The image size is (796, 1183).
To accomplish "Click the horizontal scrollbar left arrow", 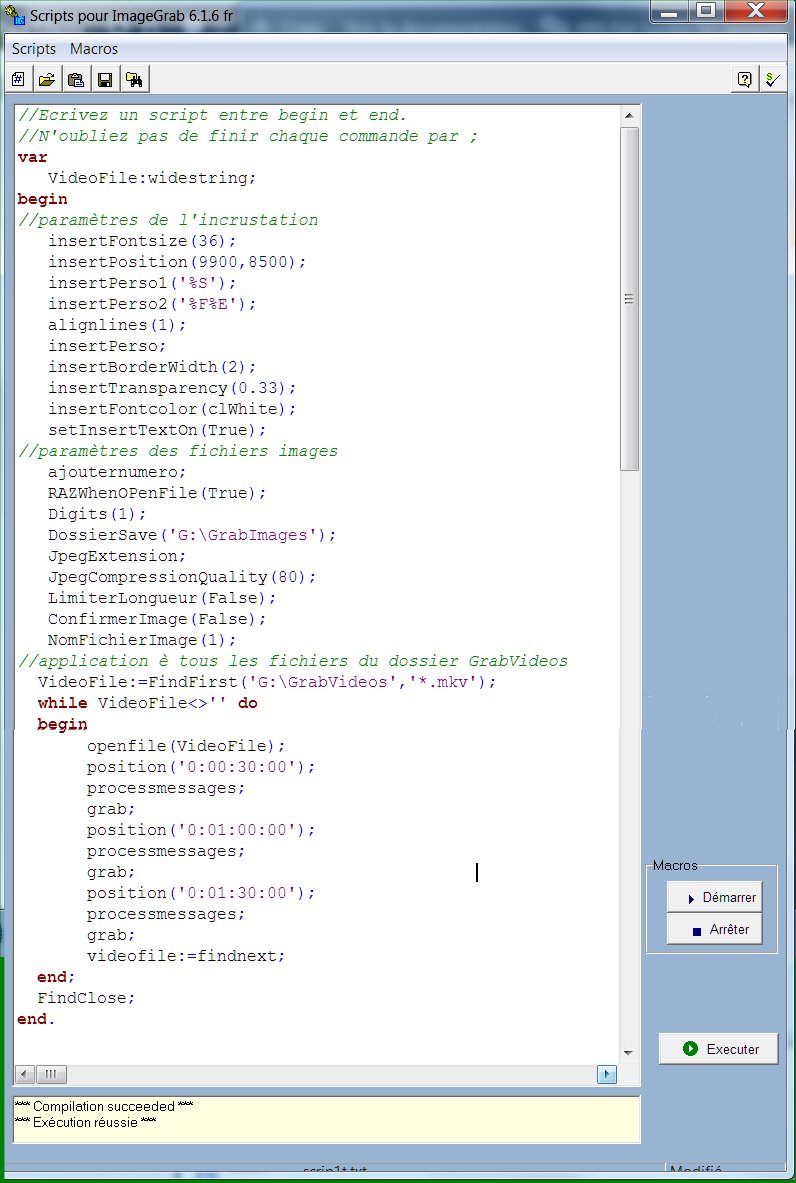I will pyautogui.click(x=24, y=1074).
